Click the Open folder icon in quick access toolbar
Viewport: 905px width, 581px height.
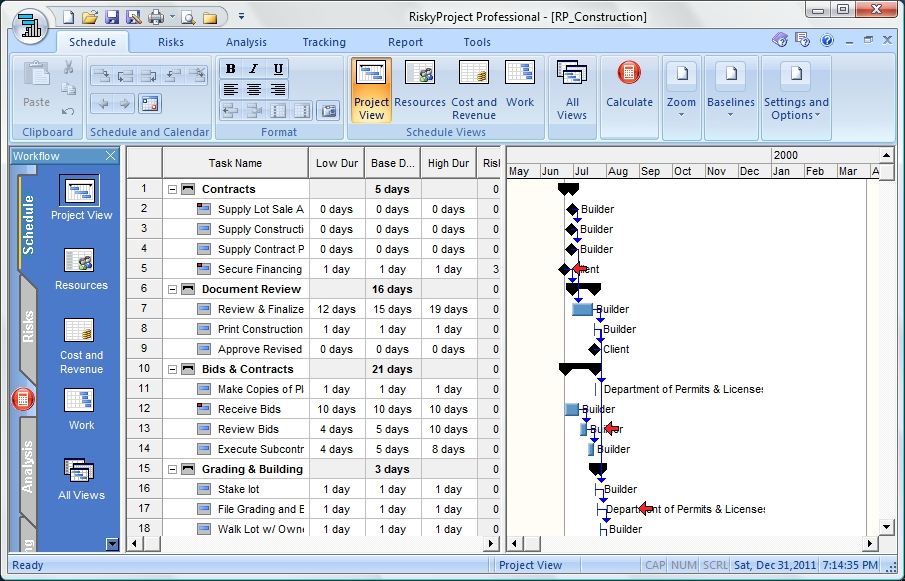point(89,17)
